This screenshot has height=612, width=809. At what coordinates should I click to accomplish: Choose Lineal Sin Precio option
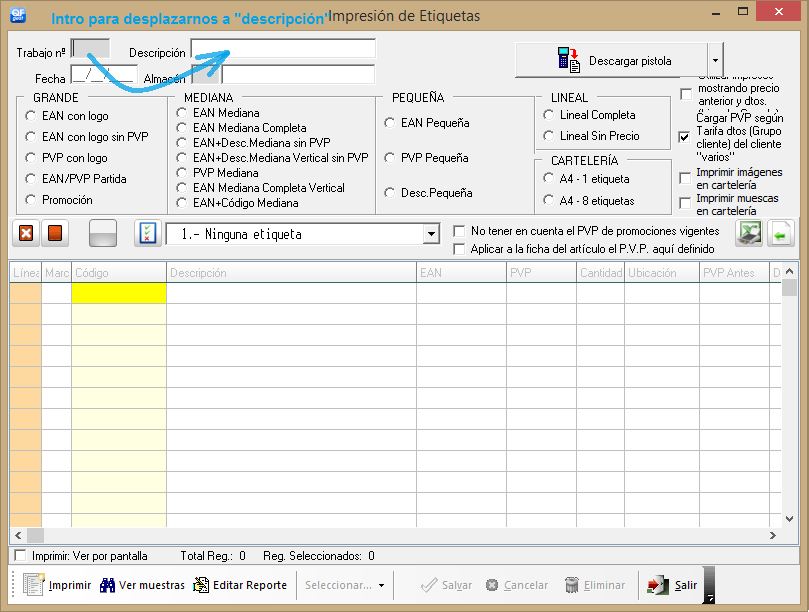pos(548,136)
